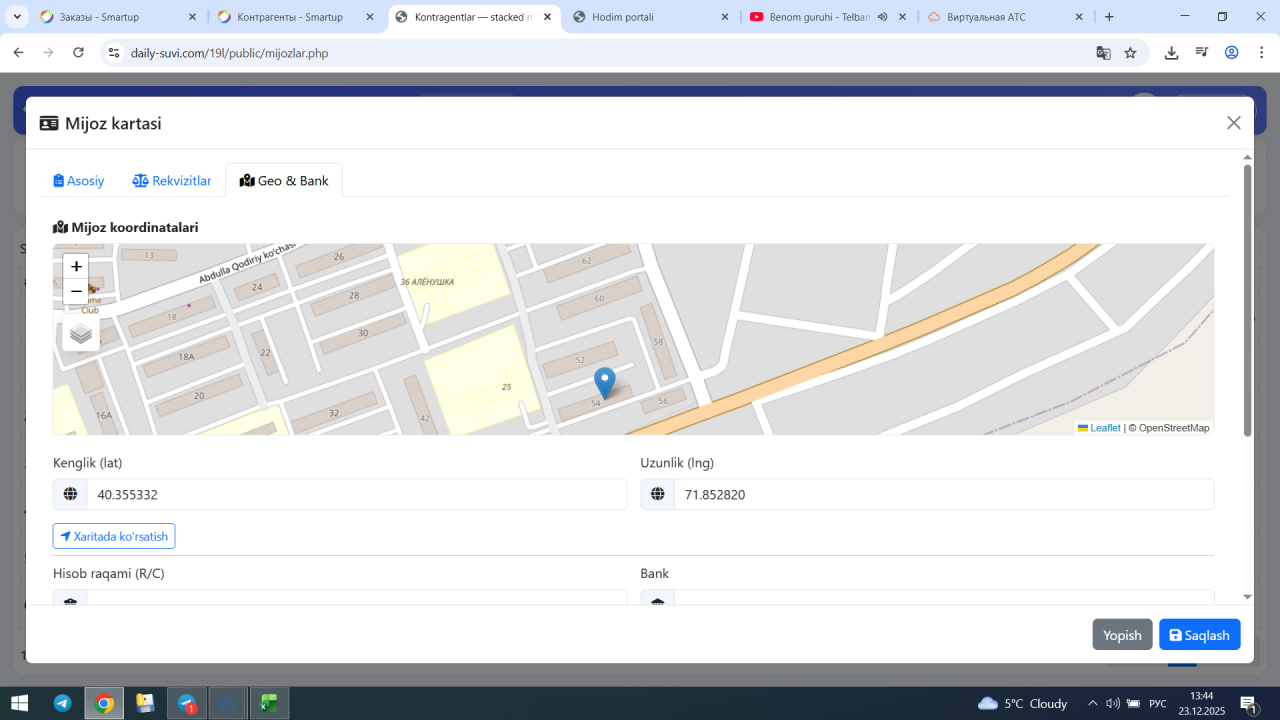Open the map layers control
This screenshot has width=1280, height=720.
tap(81, 334)
